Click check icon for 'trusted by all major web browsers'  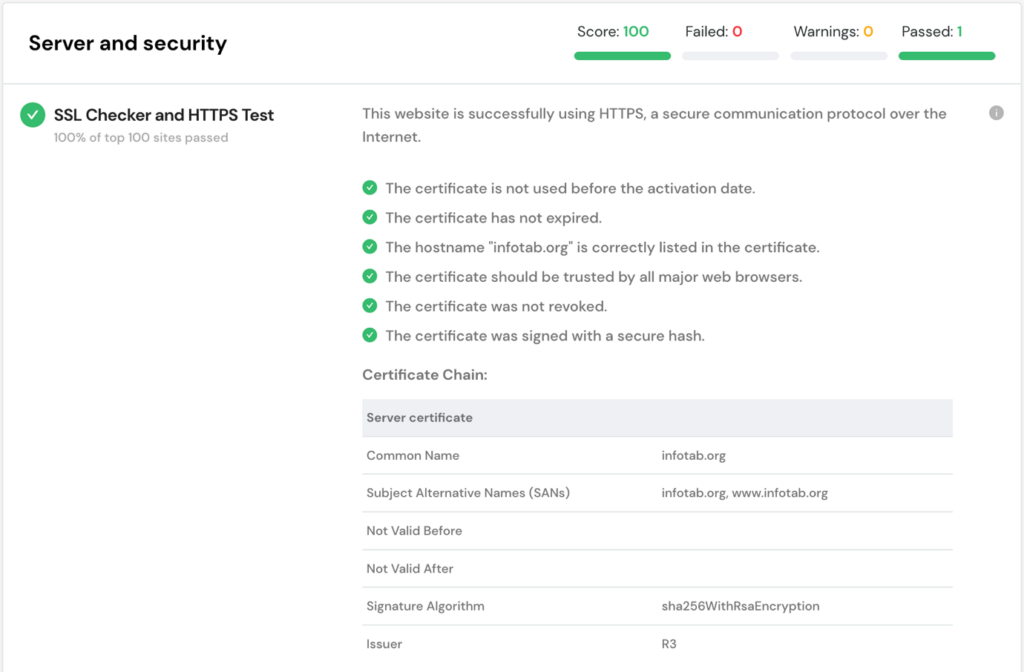(370, 276)
